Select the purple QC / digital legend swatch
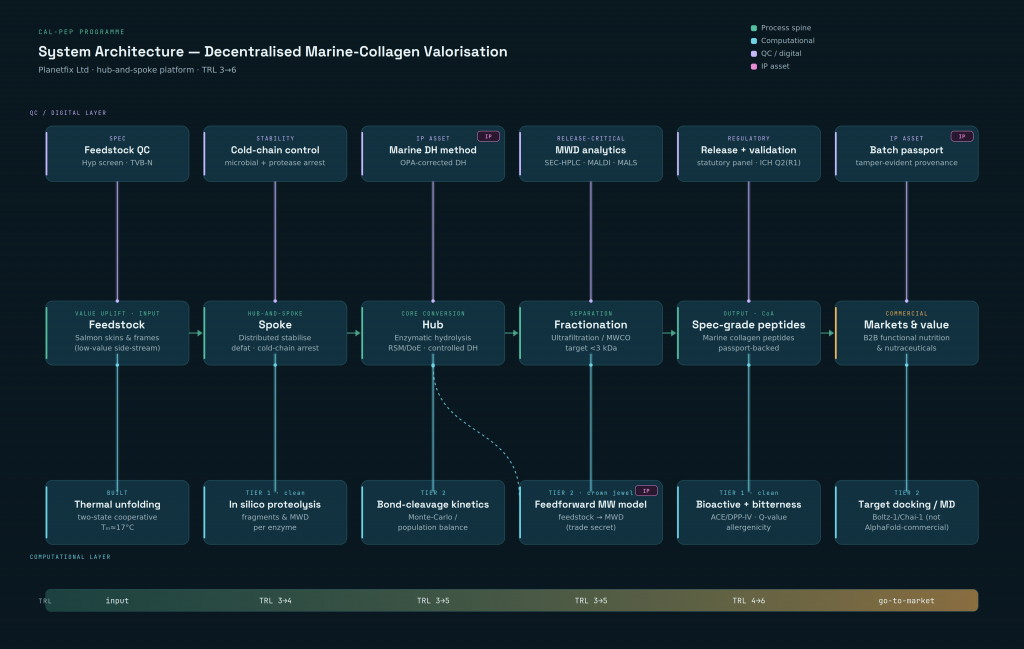Viewport: 1024px width, 649px height. (x=754, y=54)
